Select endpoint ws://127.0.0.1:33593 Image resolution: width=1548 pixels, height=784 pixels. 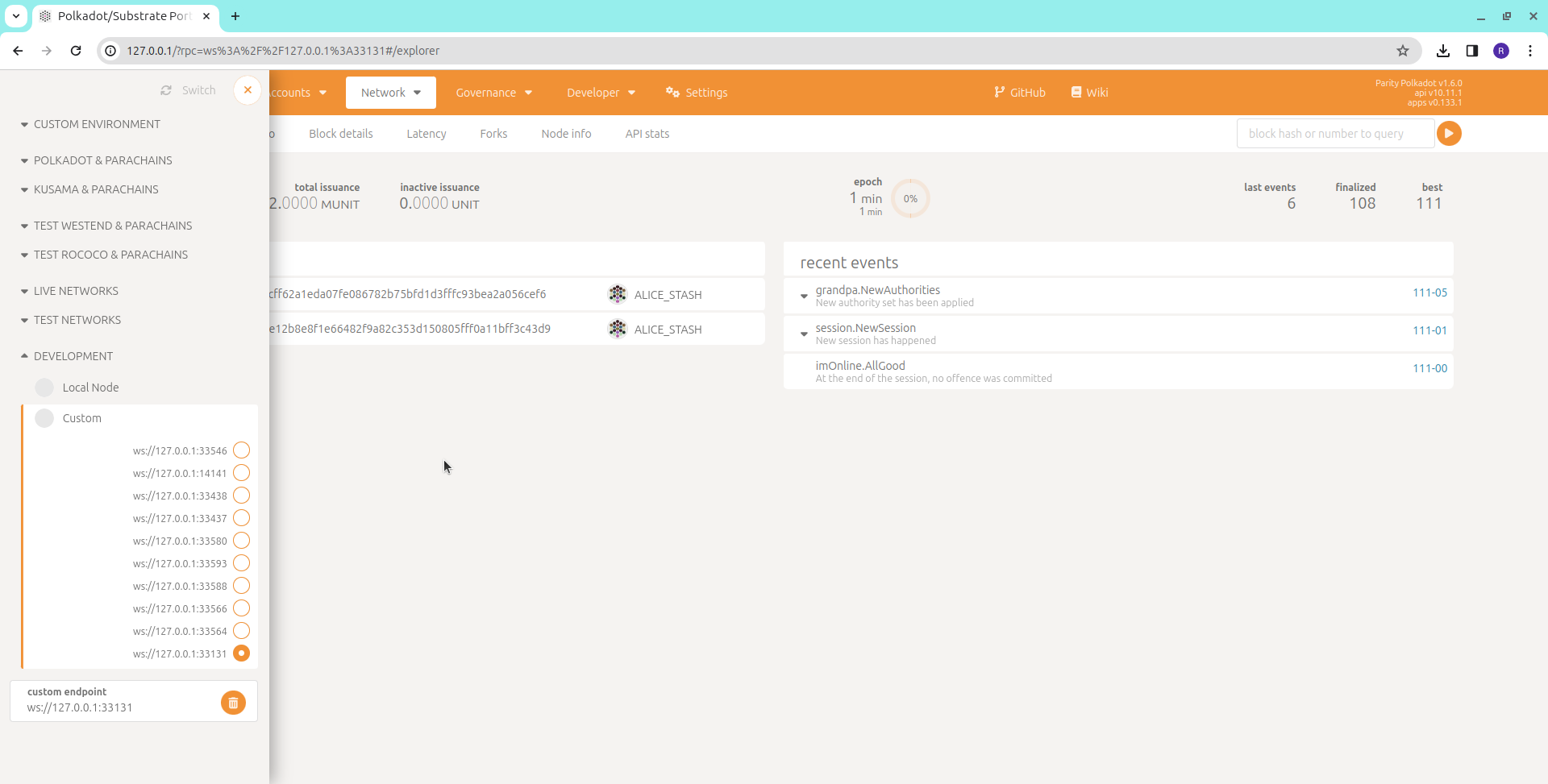(241, 563)
